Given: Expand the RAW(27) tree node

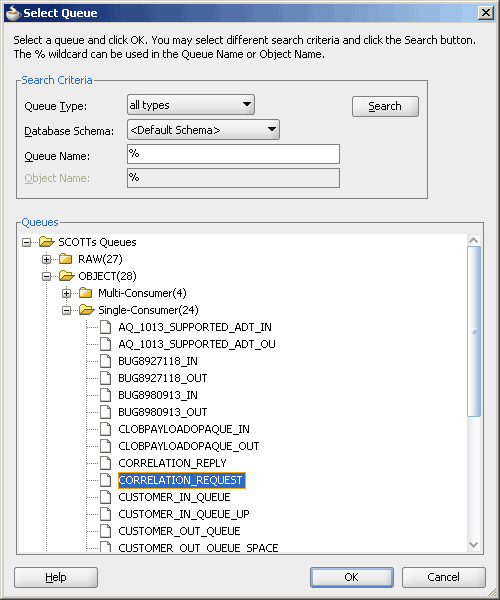Looking at the screenshot, I should point(46,259).
